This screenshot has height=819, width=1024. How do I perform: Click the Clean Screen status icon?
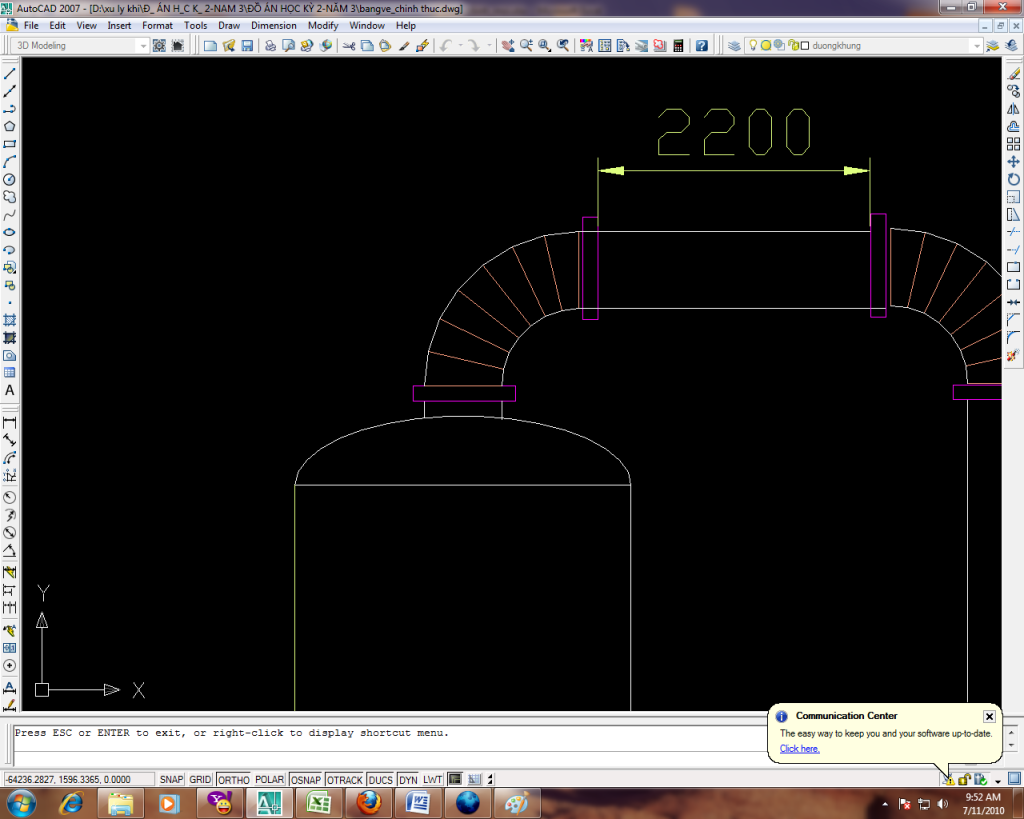pos(1014,779)
